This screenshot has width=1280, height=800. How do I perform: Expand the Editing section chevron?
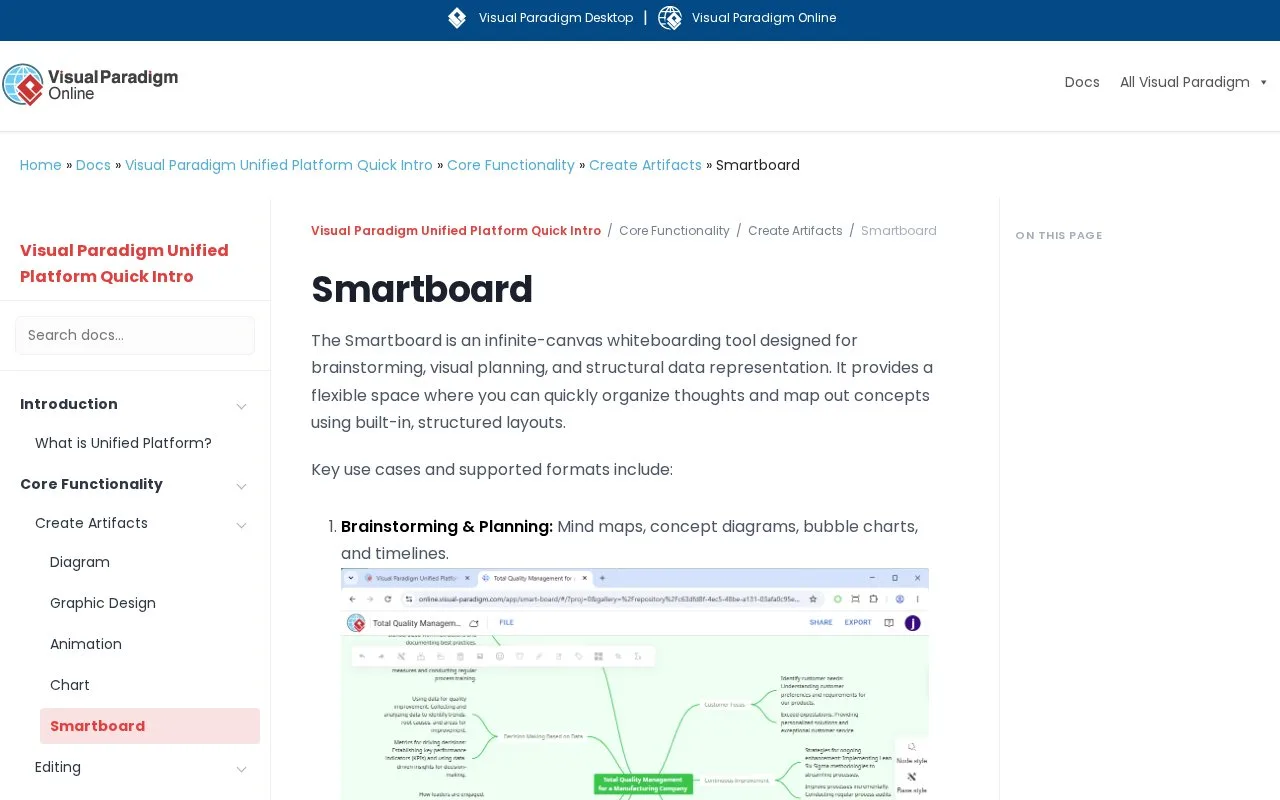[x=241, y=768]
